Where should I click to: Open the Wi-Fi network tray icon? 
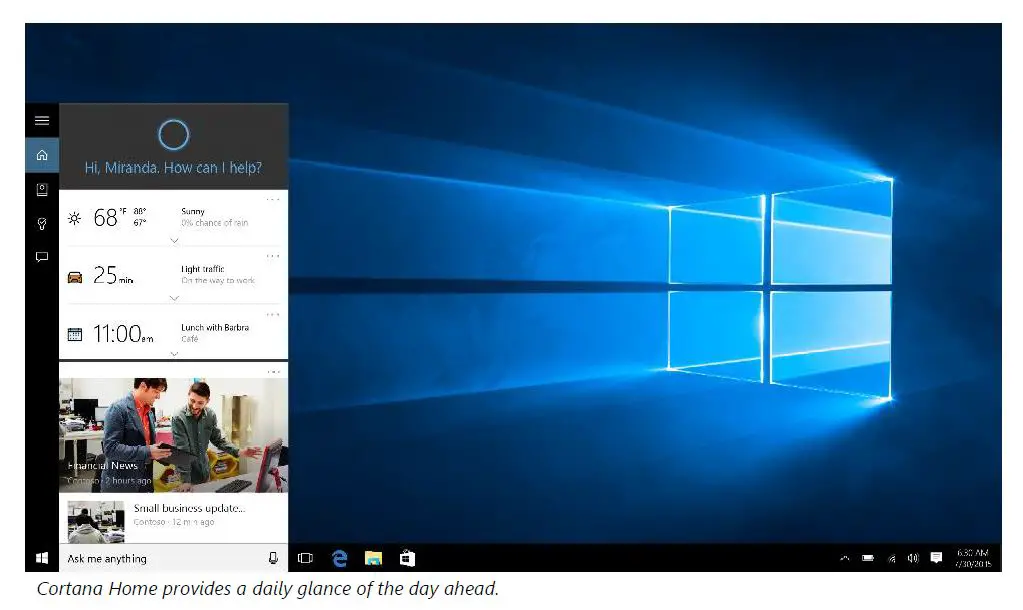pyautogui.click(x=891, y=558)
